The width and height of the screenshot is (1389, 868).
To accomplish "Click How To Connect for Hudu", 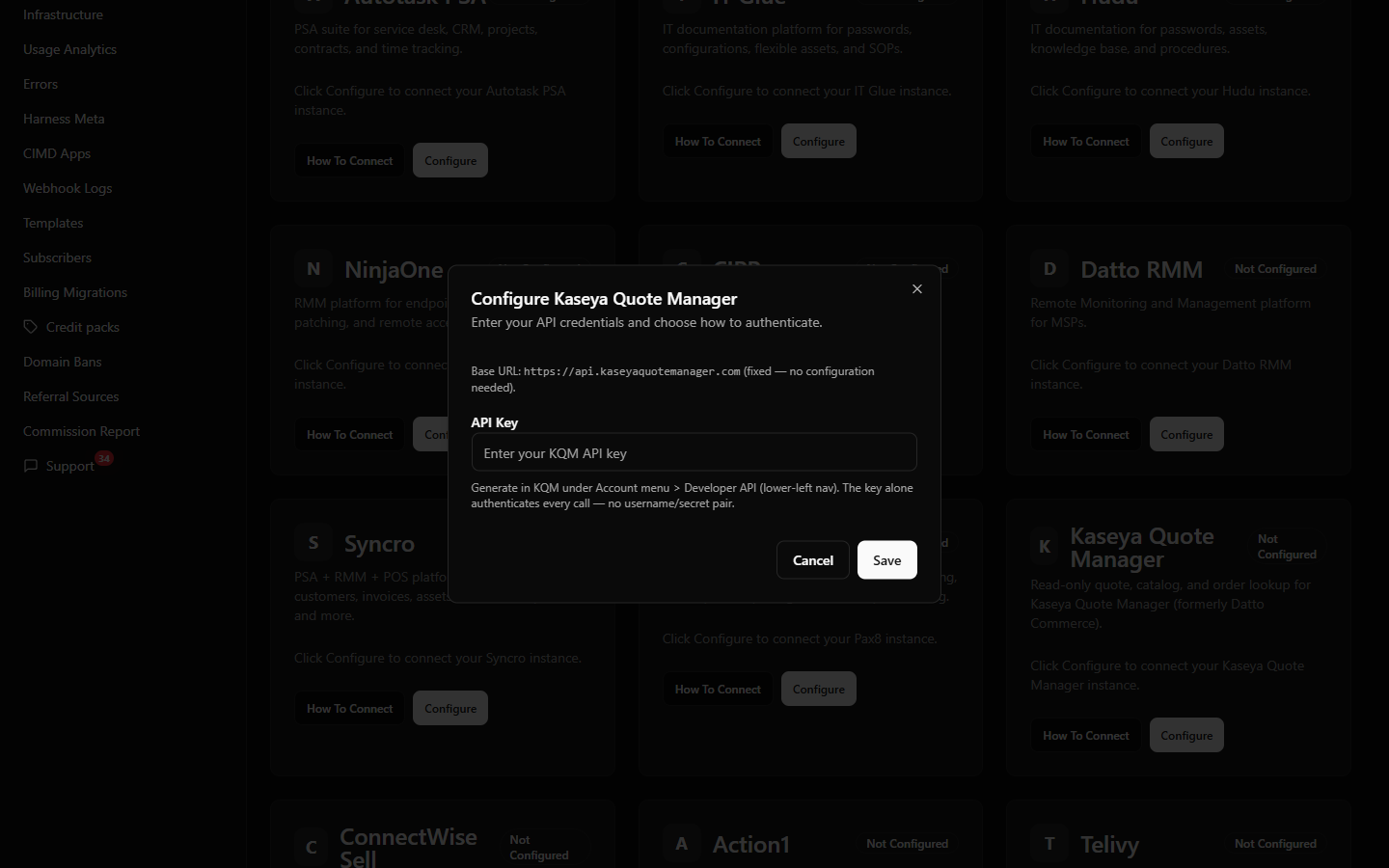I will 1085,142.
